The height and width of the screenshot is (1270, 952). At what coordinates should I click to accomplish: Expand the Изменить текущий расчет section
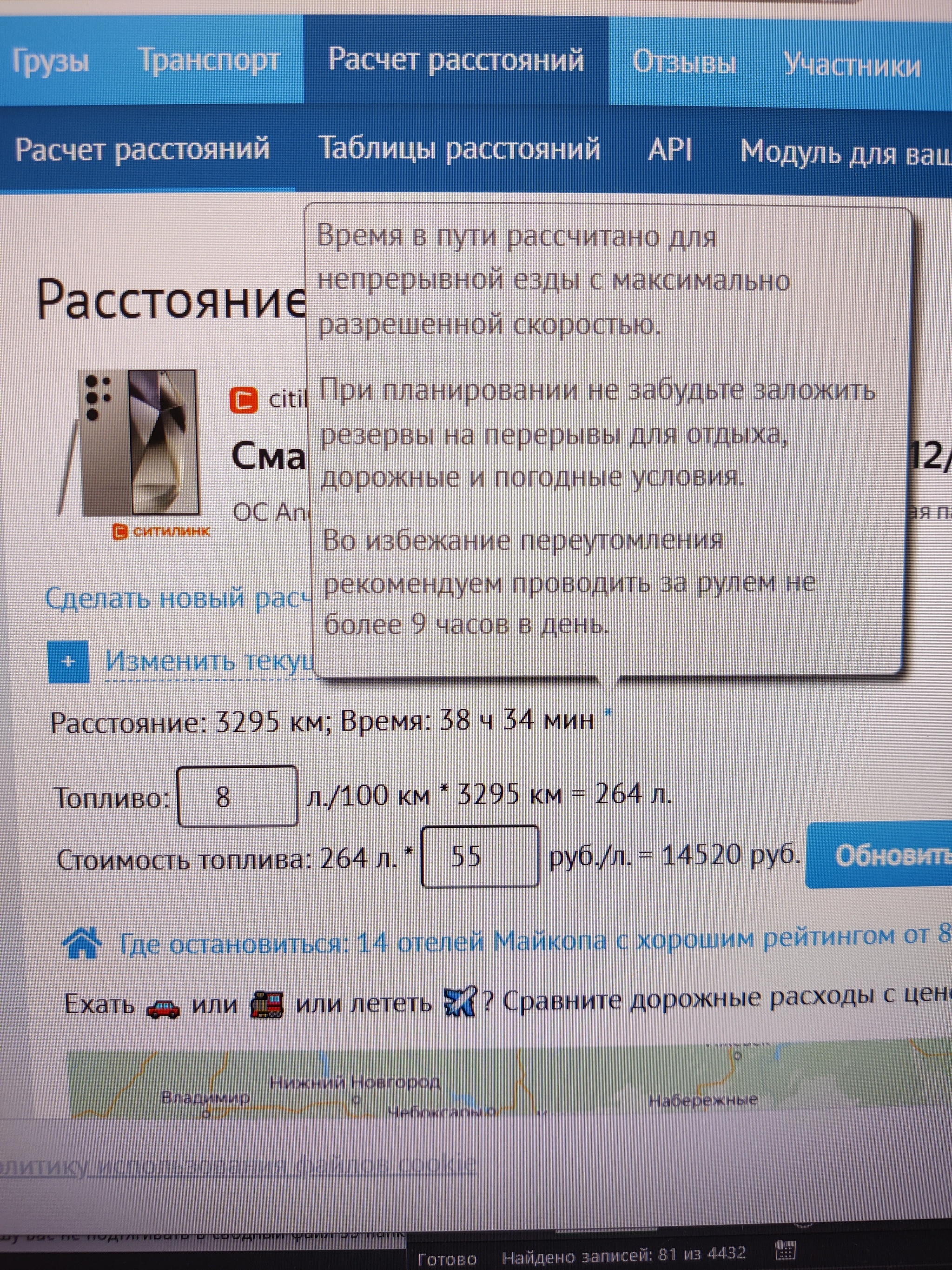point(210,661)
